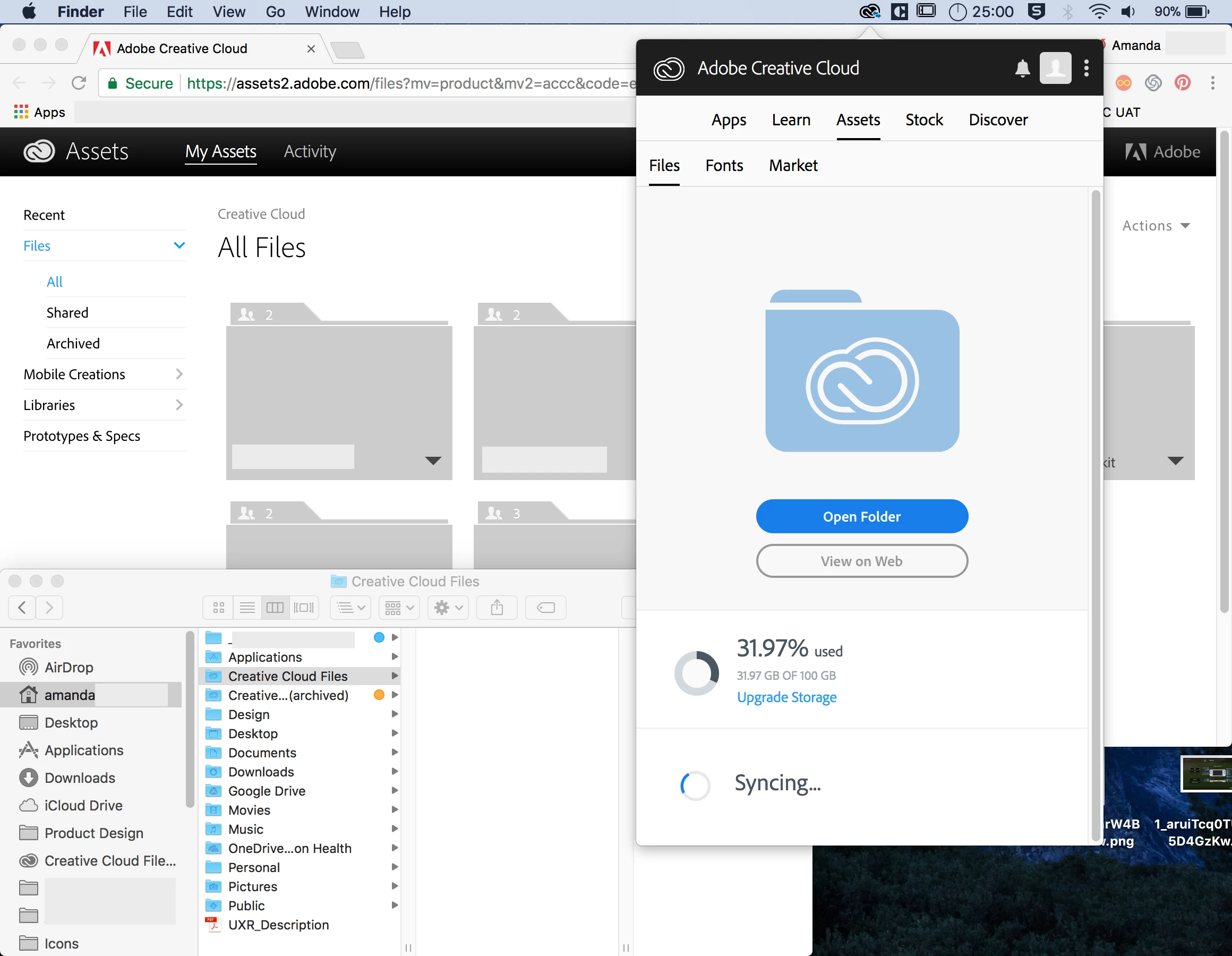Image resolution: width=1232 pixels, height=956 pixels.
Task: Click the Creative Cloud icon in menu bar
Action: (869, 11)
